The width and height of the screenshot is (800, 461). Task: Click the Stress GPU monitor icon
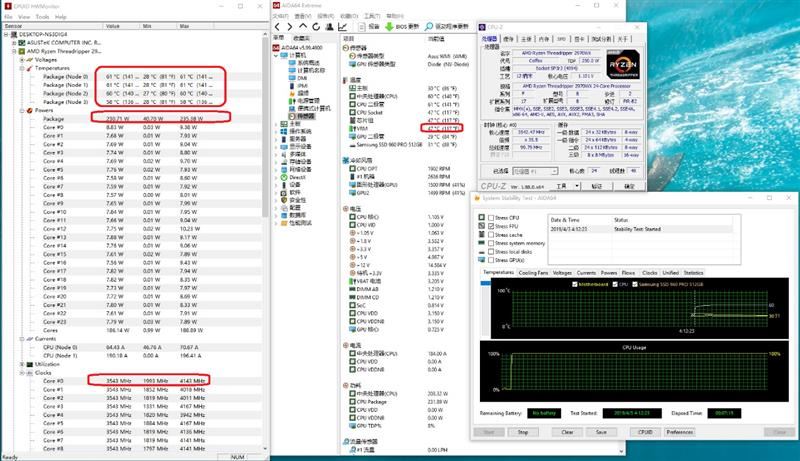(x=481, y=260)
